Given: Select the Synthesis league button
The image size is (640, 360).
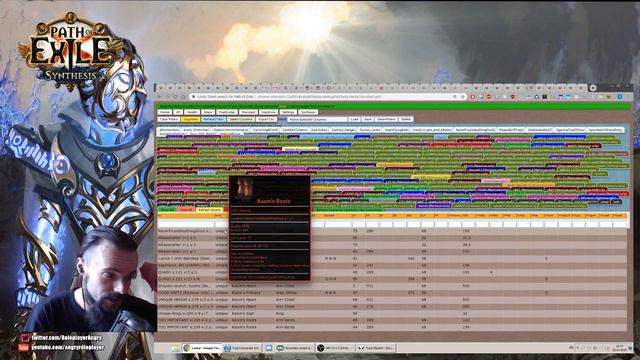Looking at the screenshot, I should pyautogui.click(x=308, y=112).
